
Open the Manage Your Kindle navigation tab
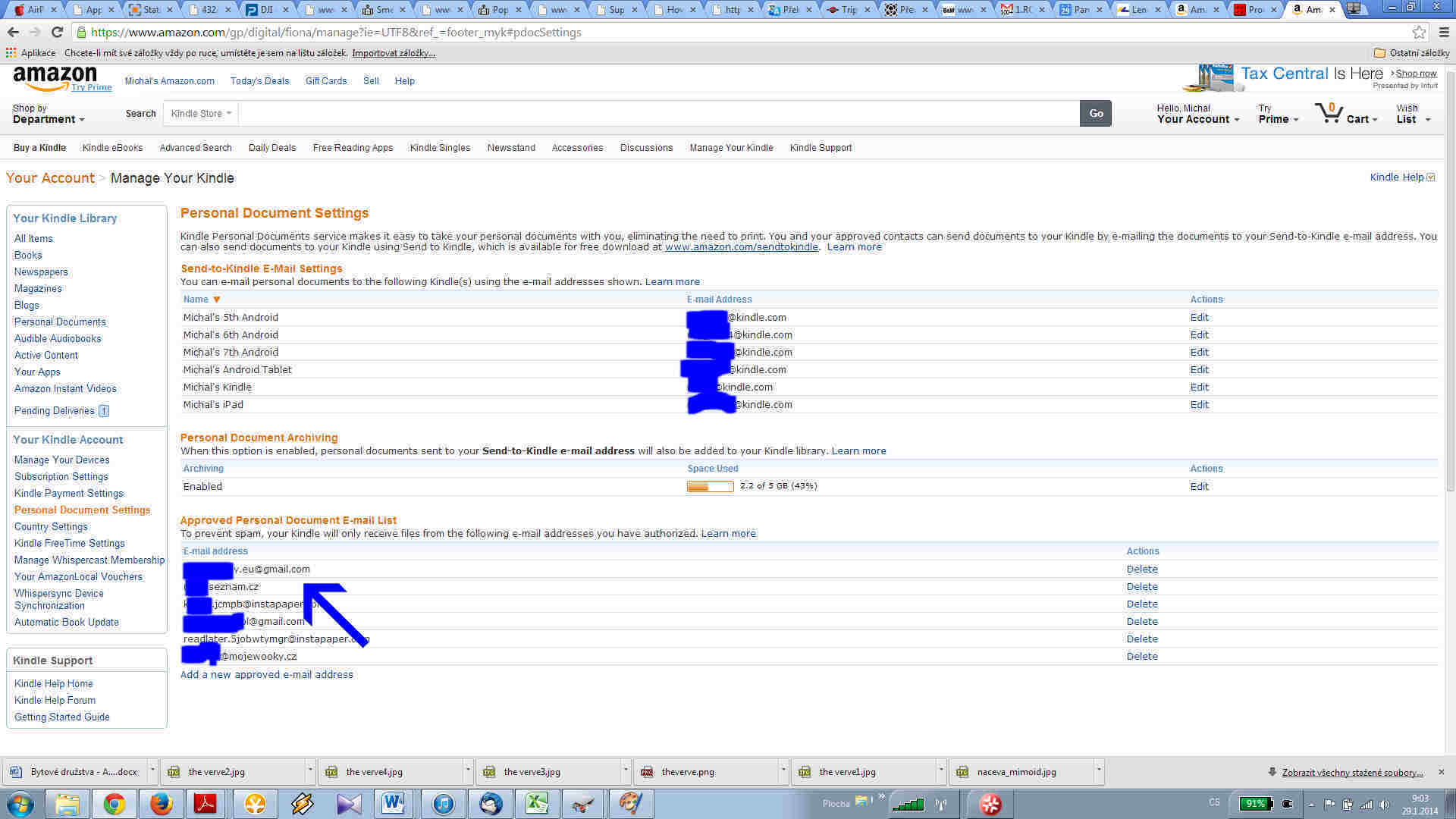coord(731,148)
